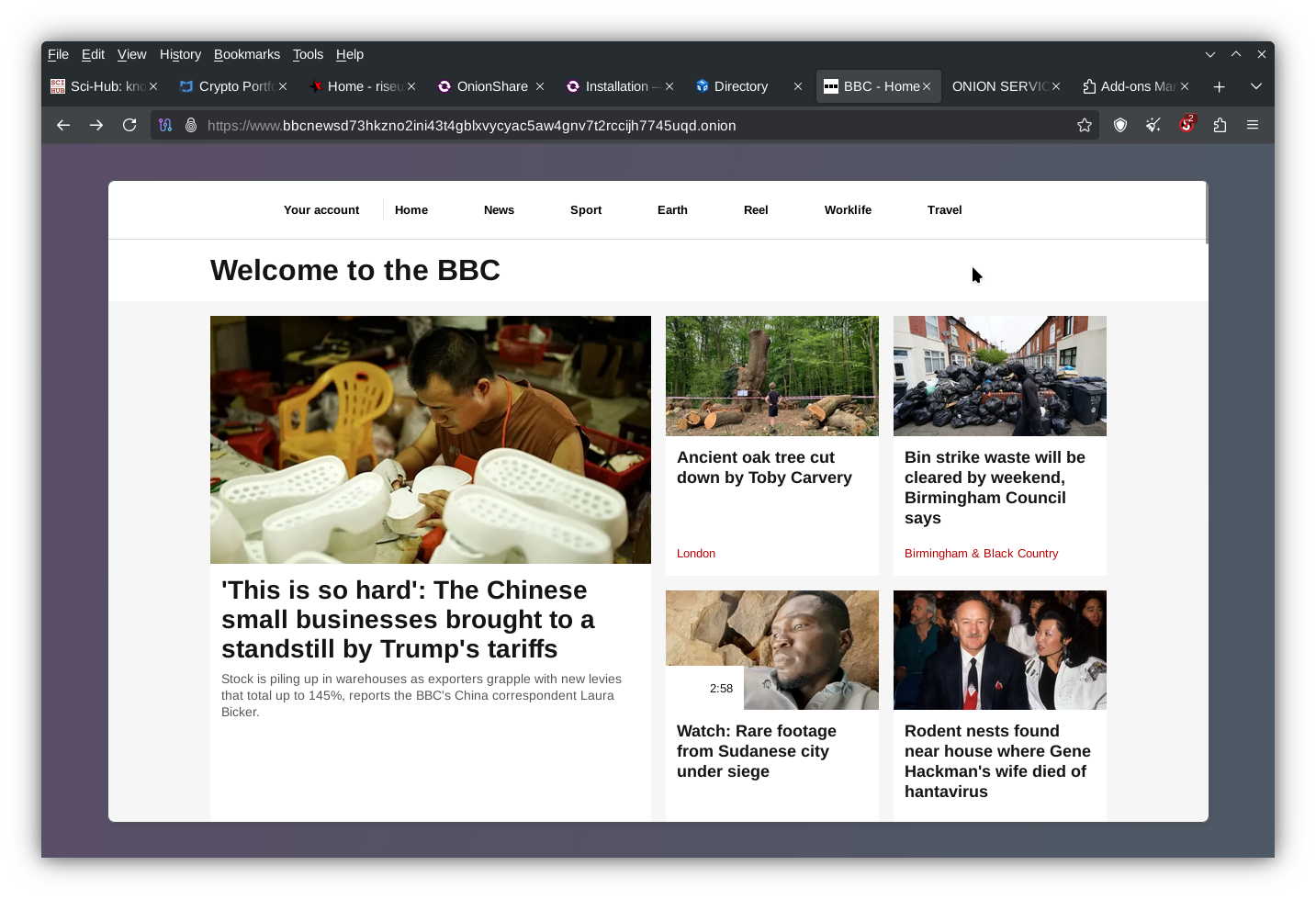Go back to the previous page
The width and height of the screenshot is (1316, 899).
[x=63, y=125]
